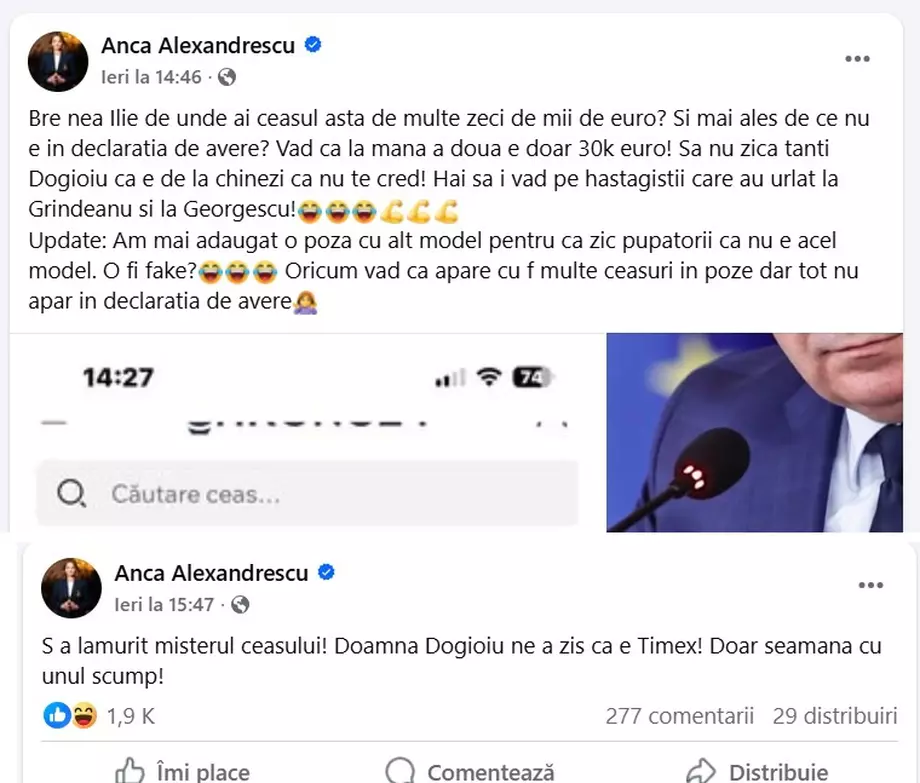The height and width of the screenshot is (783, 920).
Task: Click the globe privacy icon beside 14:46
Action: [x=227, y=77]
